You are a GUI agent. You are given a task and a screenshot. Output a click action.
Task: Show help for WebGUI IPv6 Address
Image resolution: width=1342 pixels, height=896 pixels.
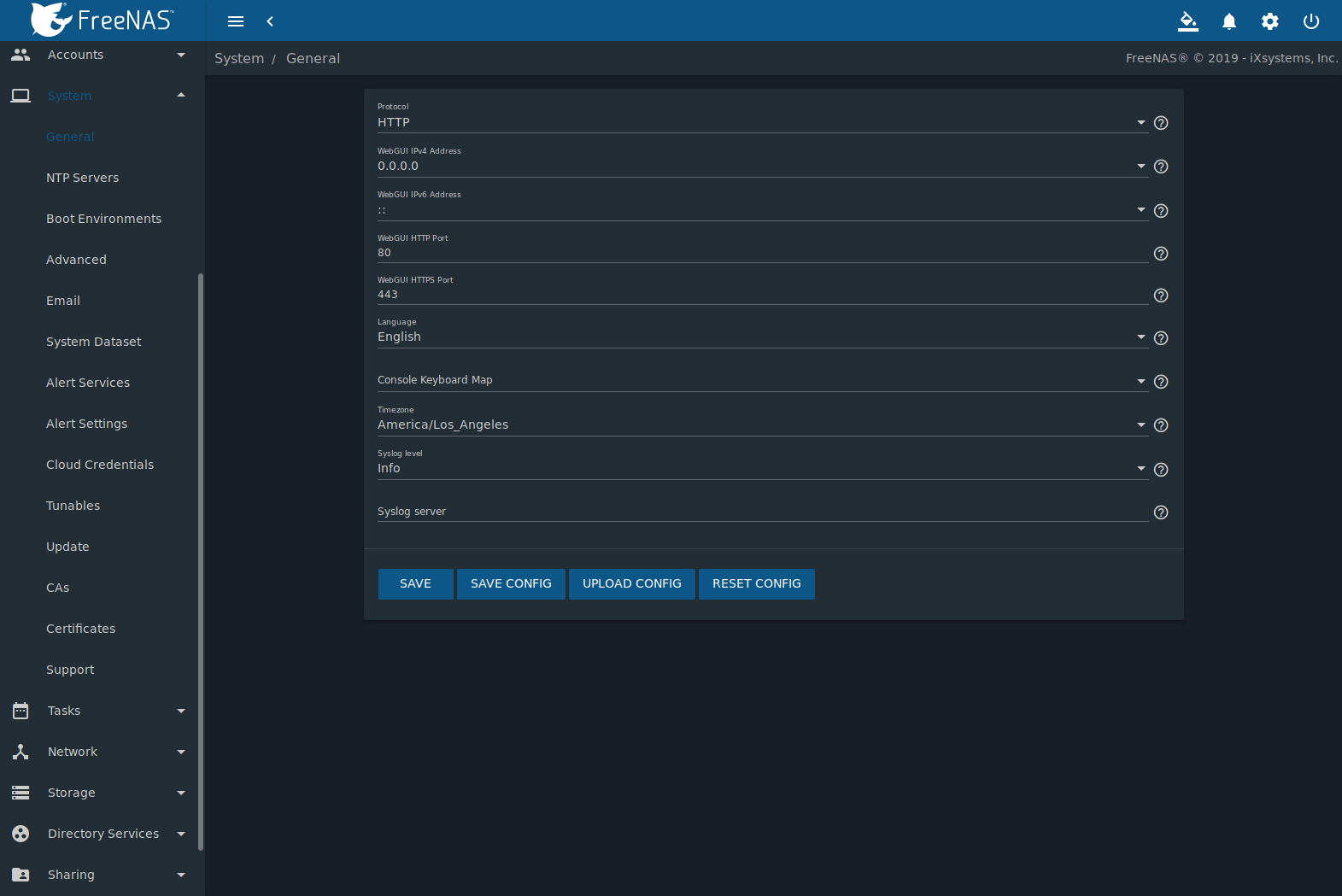(1161, 211)
